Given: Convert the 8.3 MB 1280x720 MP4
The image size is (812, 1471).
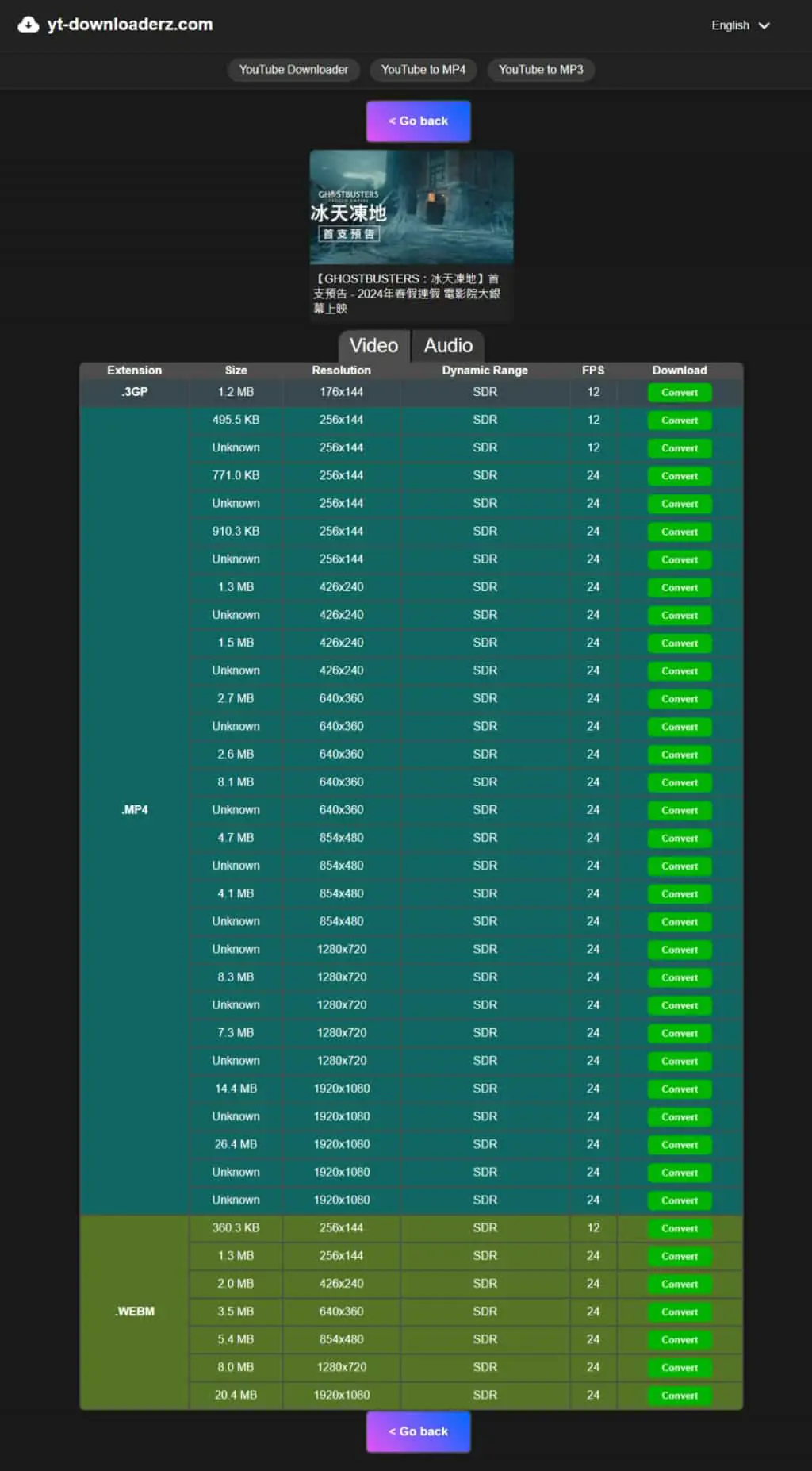Looking at the screenshot, I should pos(680,977).
